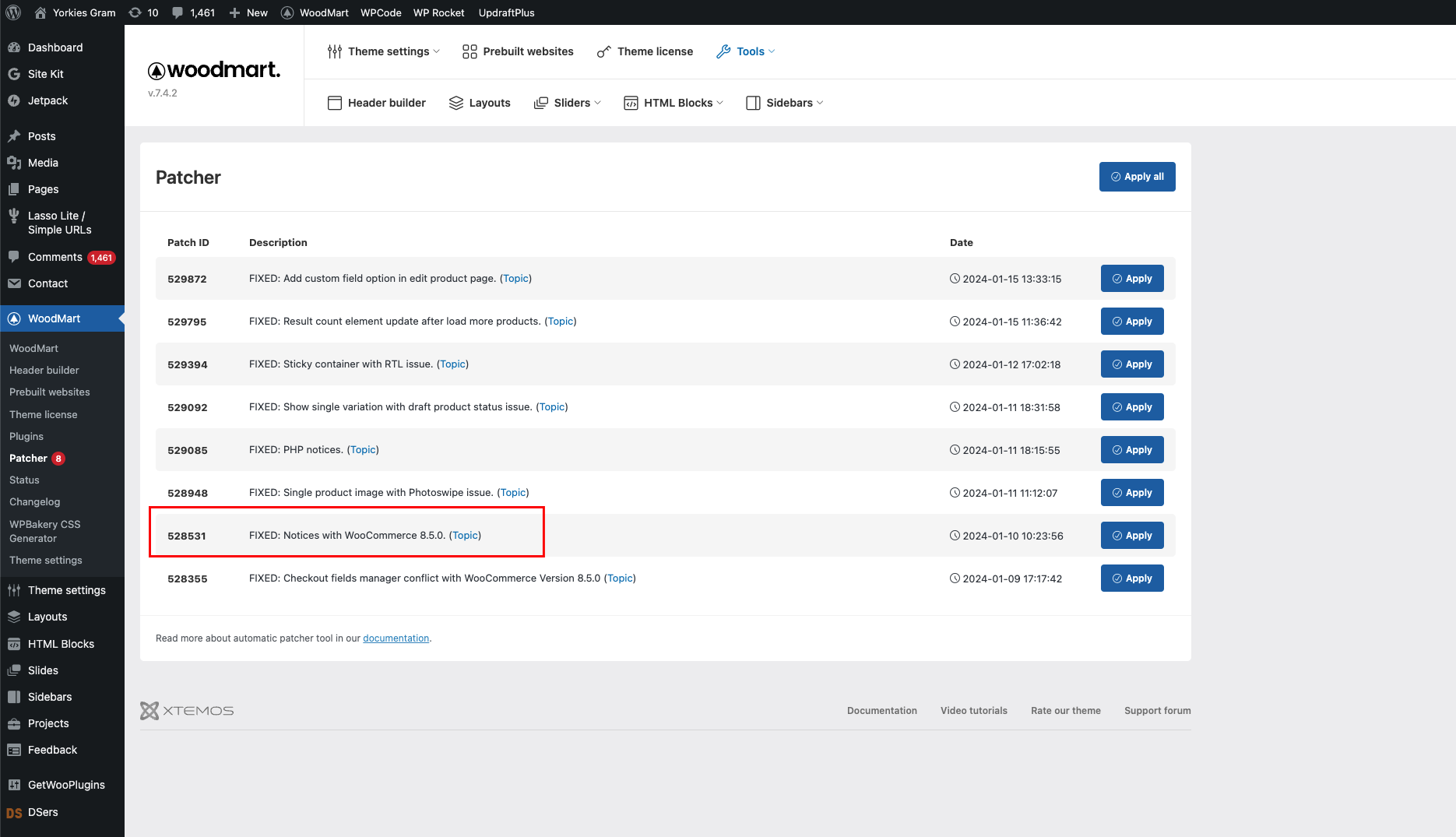Apply patch 528948
Screen dimensions: 1456x837
1132,493
